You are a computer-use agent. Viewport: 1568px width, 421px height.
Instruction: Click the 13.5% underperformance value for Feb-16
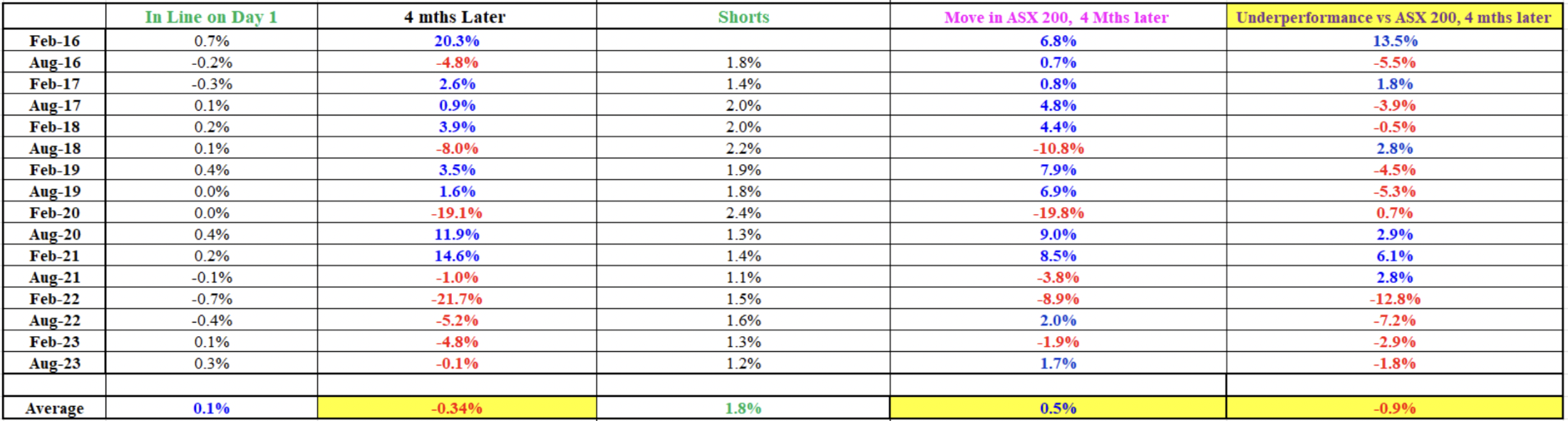(x=1395, y=41)
